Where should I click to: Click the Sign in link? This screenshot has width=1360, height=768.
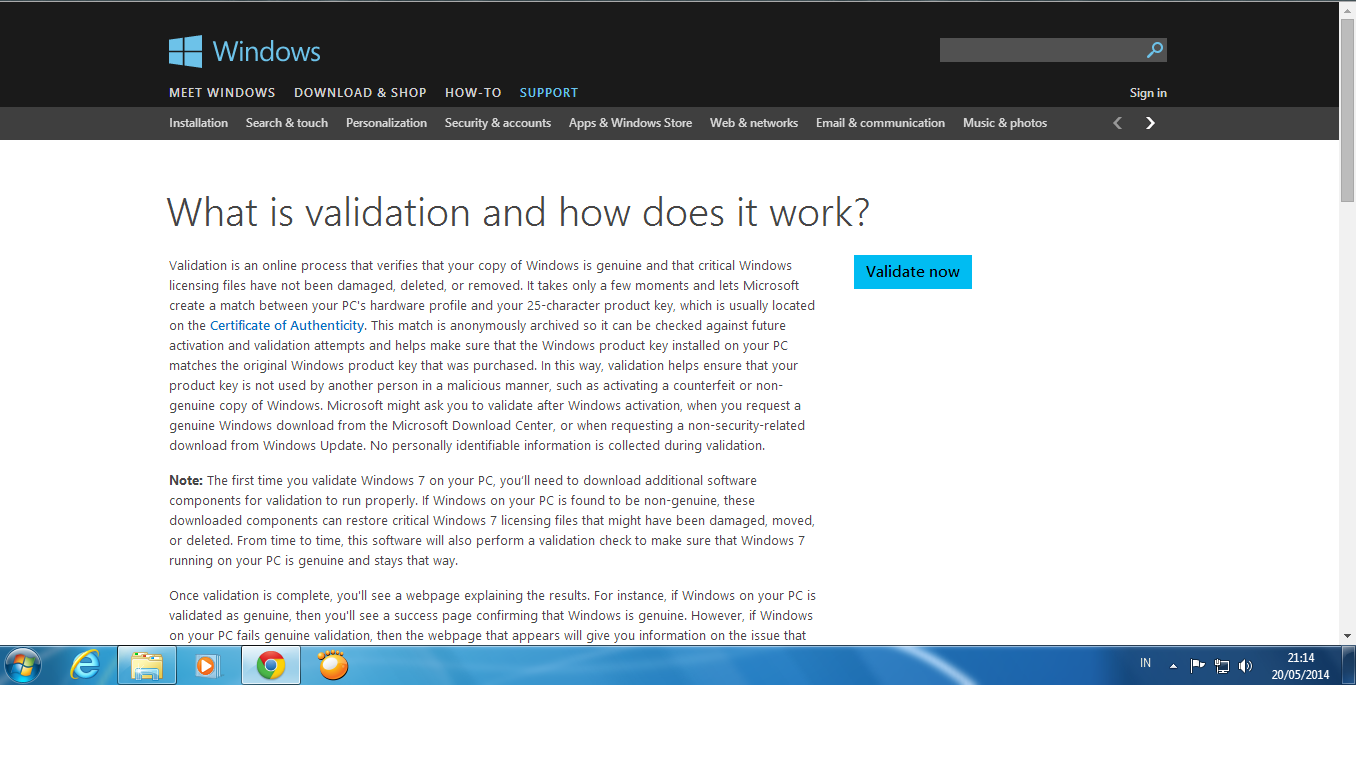(x=1148, y=93)
